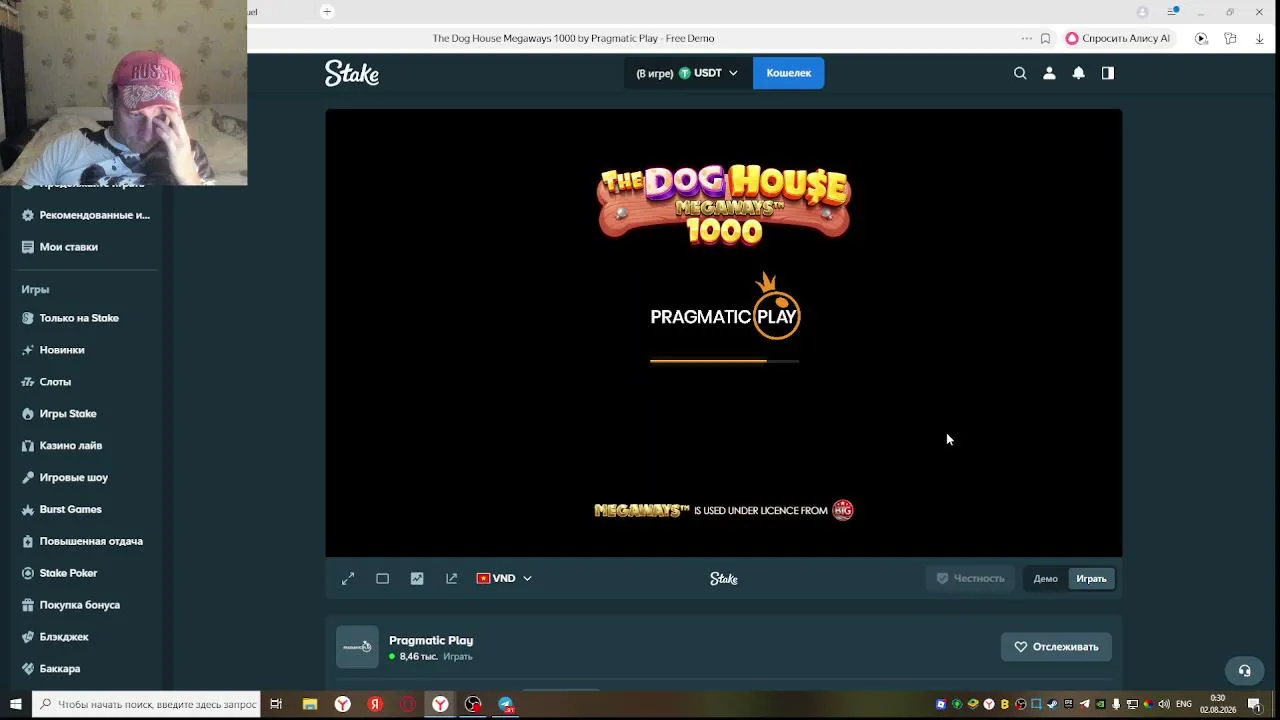Open Windows Start menu

(x=15, y=704)
